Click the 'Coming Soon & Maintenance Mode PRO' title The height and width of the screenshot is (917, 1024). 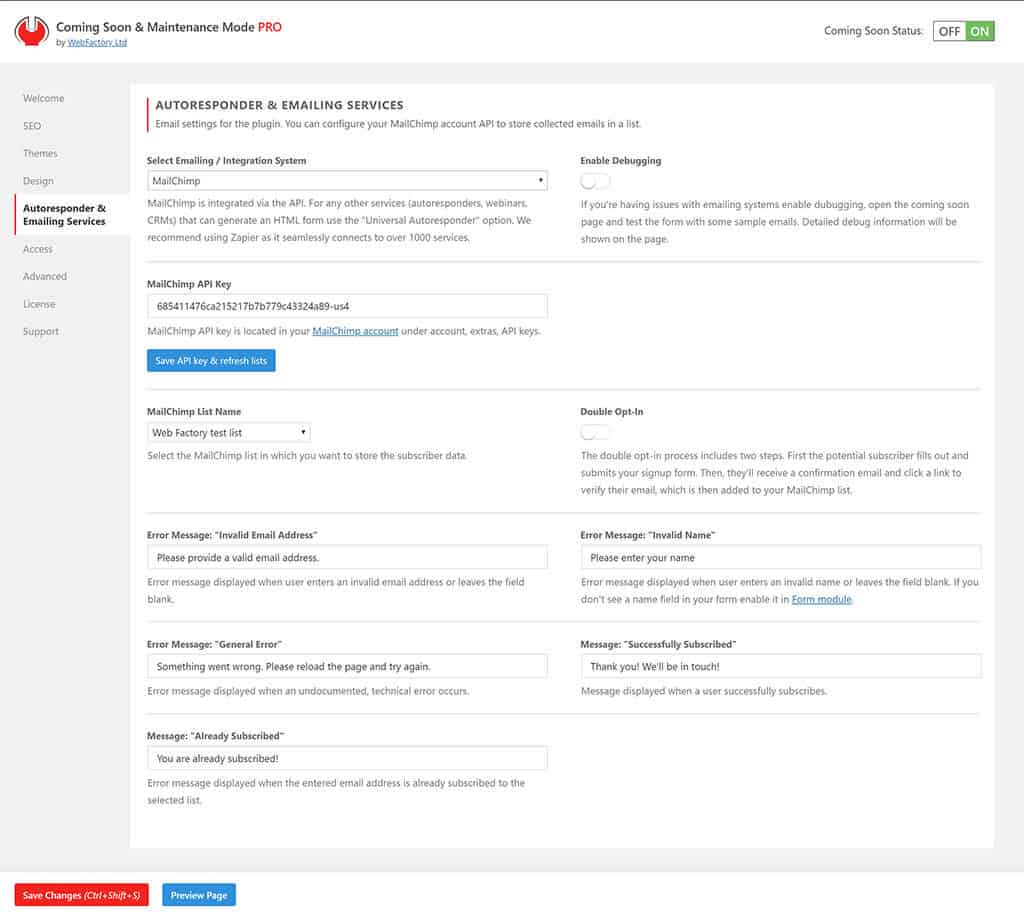pos(168,27)
